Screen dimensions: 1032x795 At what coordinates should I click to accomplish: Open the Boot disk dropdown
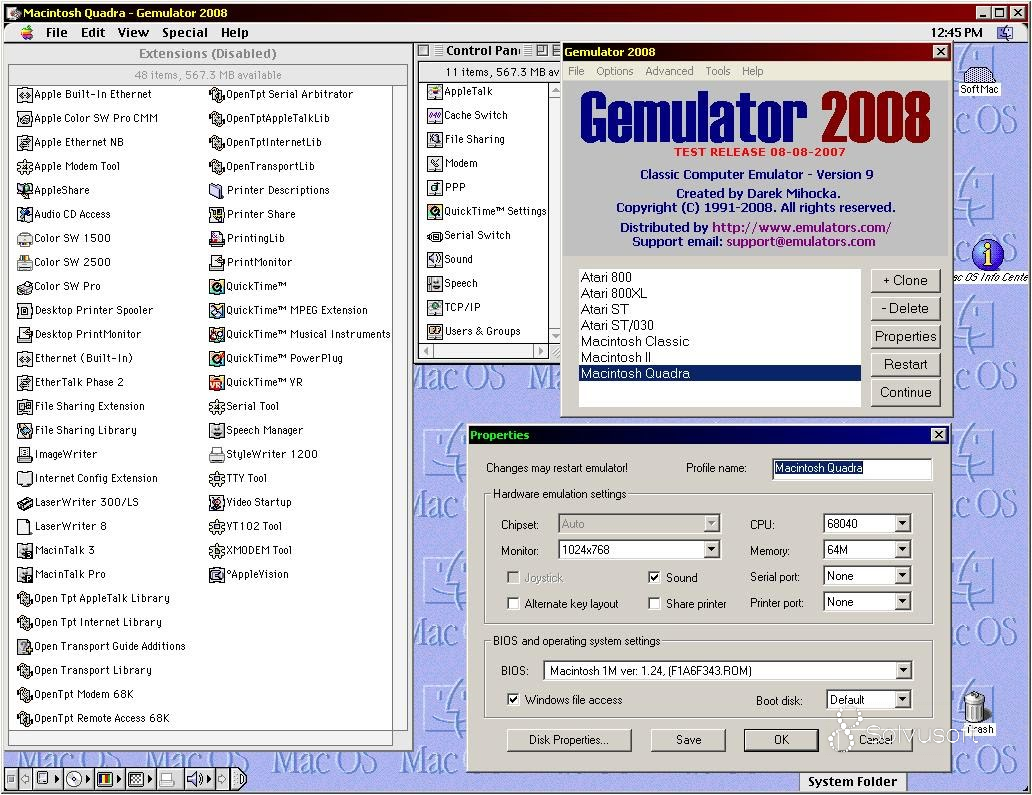coord(903,700)
